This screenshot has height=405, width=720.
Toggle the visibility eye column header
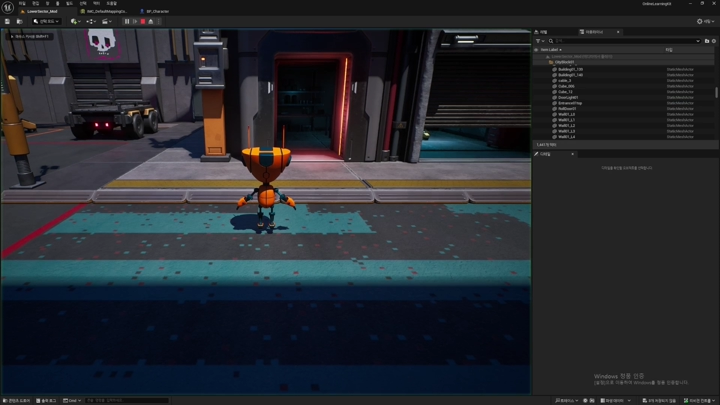(536, 50)
